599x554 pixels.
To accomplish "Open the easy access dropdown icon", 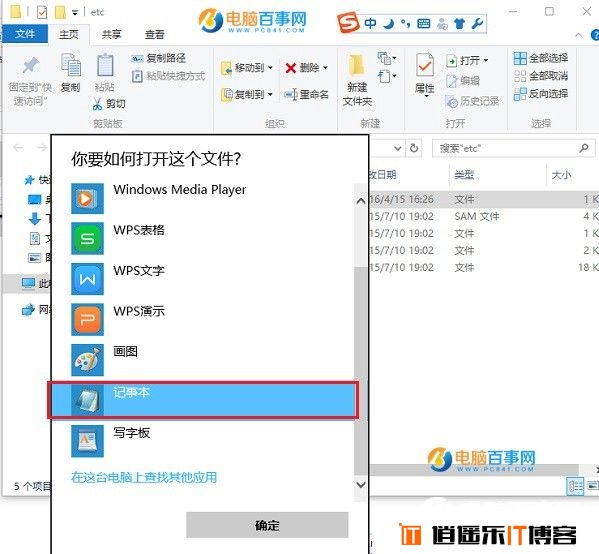I will coord(387,76).
